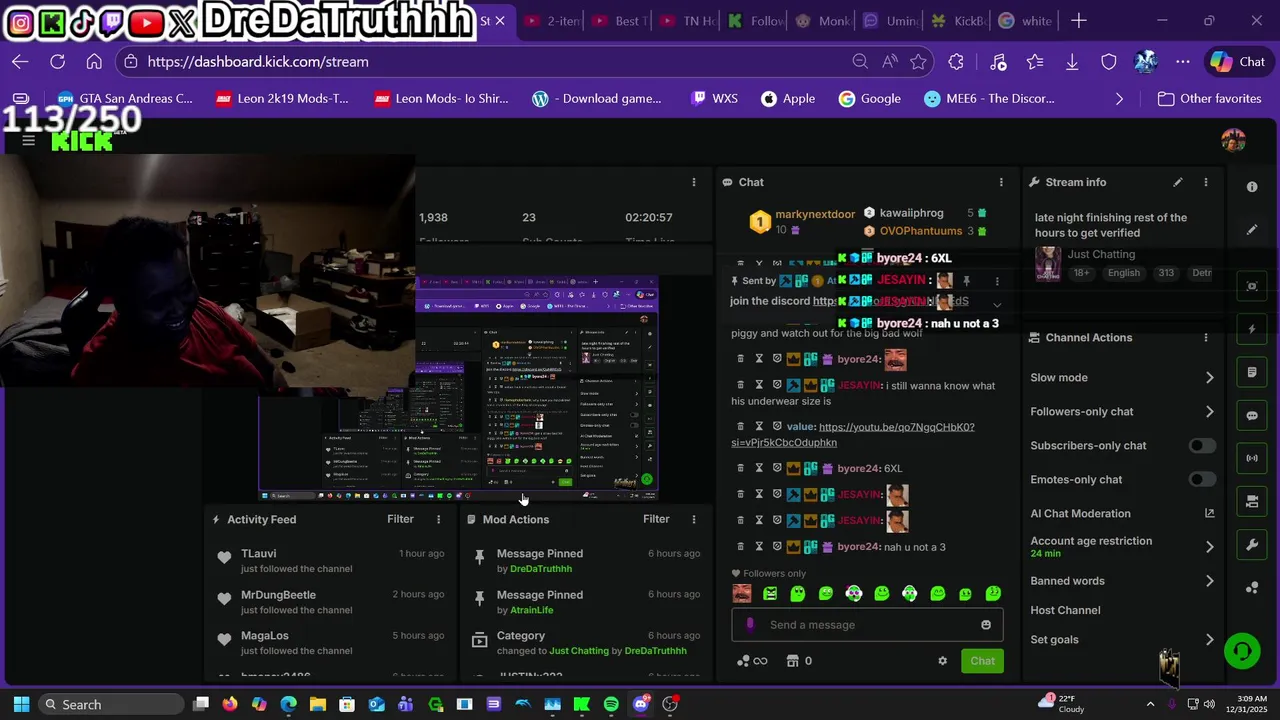Open stream stats panel options menu

(x=694, y=182)
